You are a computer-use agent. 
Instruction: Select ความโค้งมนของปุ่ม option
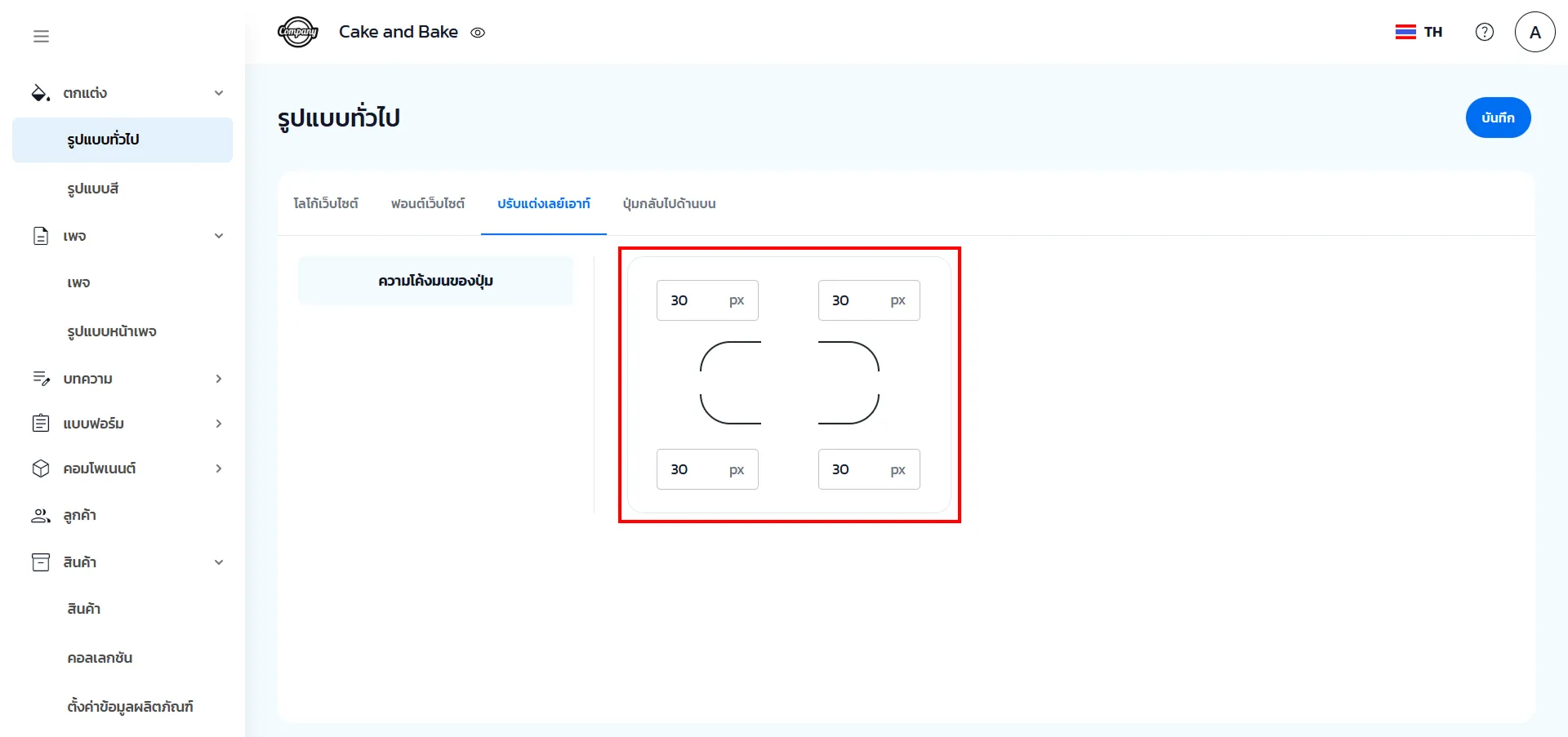coord(435,281)
